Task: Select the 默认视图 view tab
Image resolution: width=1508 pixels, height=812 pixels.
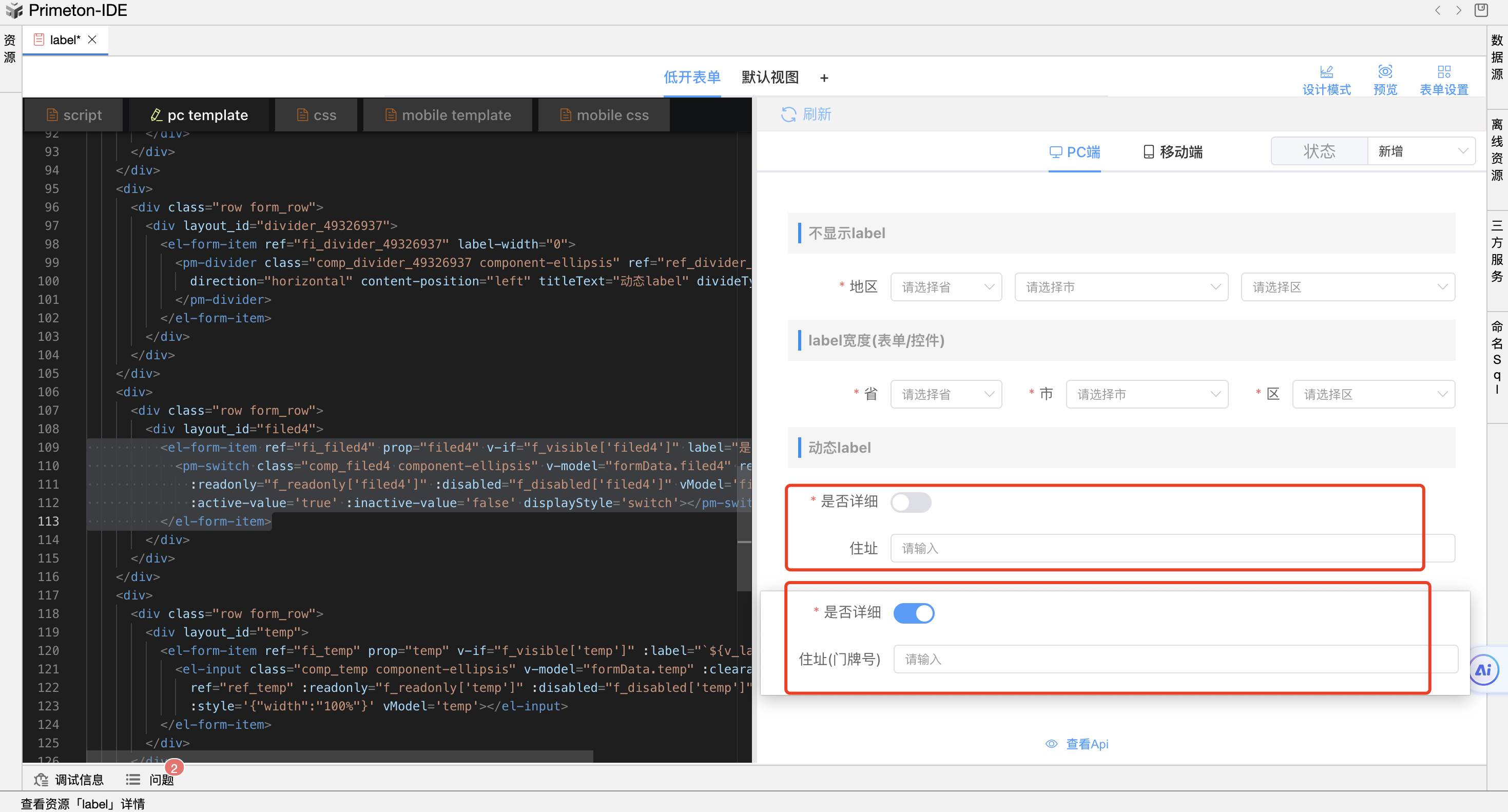Action: click(x=769, y=78)
